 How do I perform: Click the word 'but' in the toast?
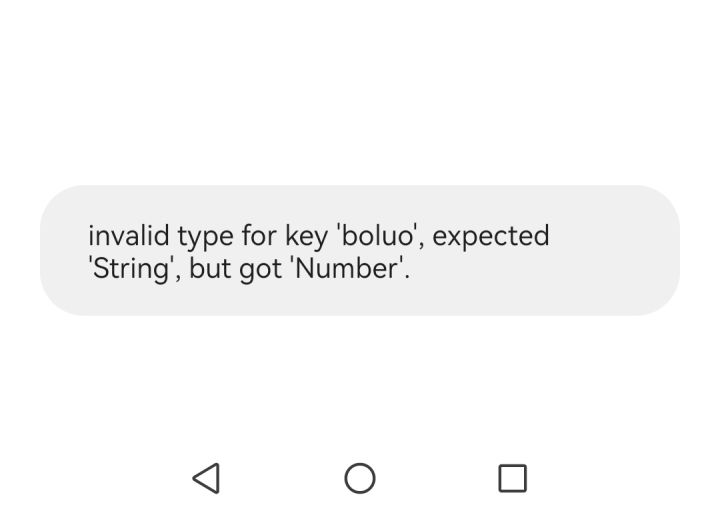tap(210, 269)
